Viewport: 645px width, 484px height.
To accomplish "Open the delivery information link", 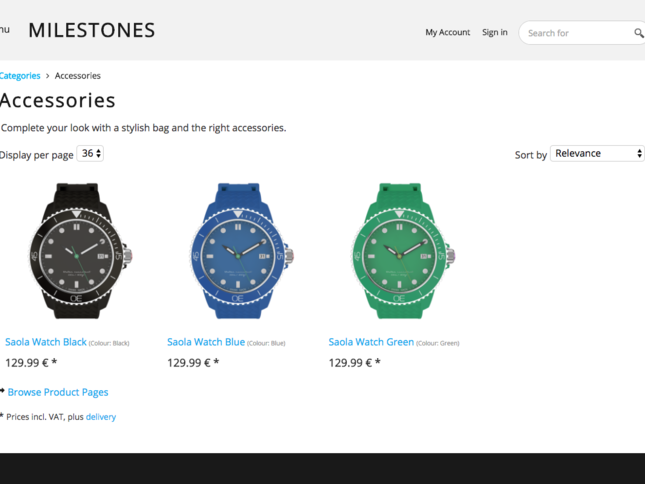I will pyautogui.click(x=100, y=417).
